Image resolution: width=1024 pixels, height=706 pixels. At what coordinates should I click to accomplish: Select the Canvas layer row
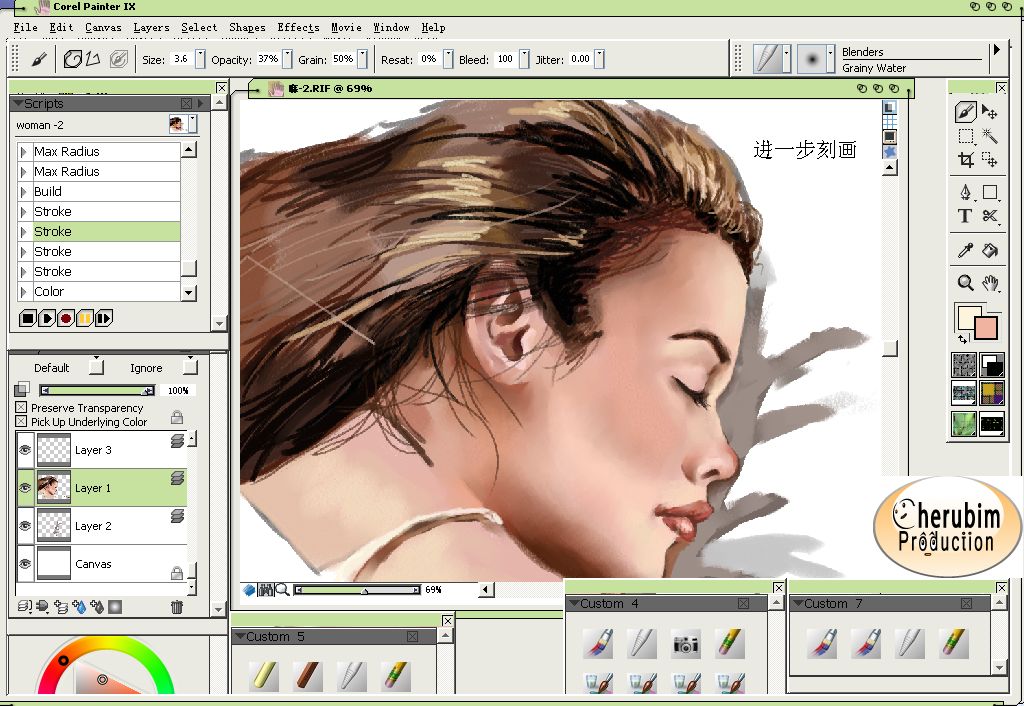102,564
